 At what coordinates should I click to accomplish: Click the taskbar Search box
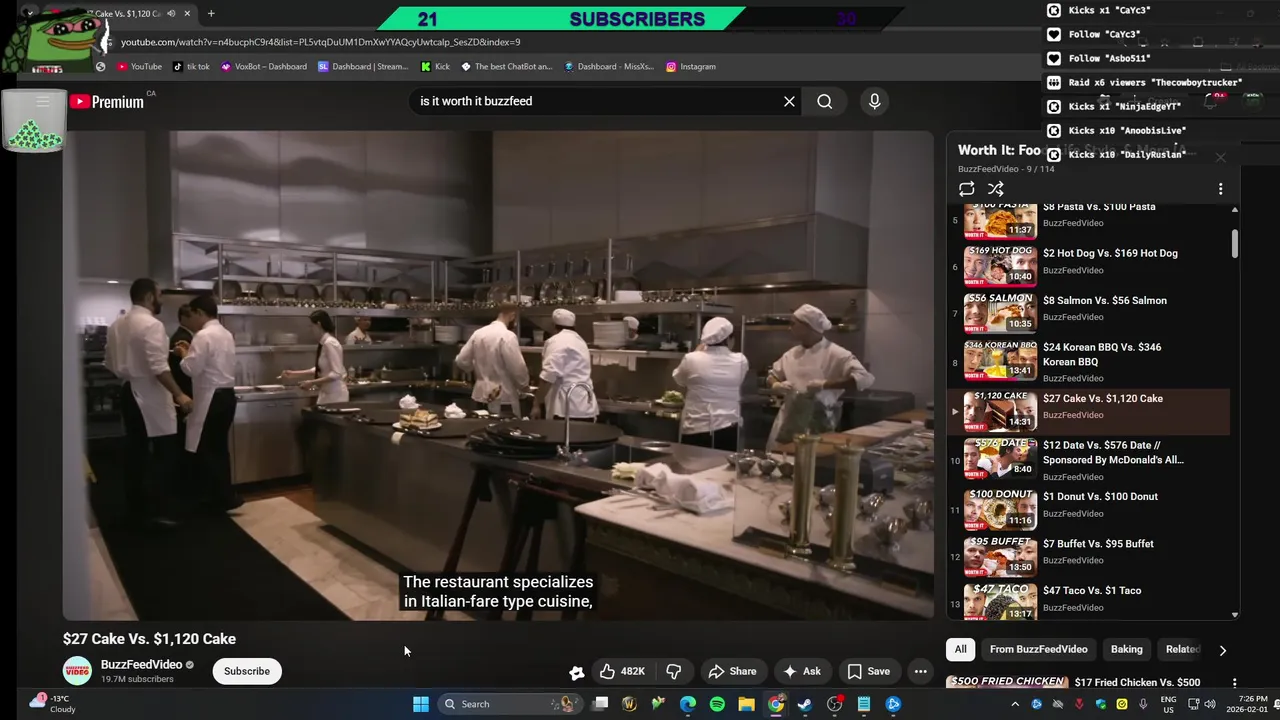click(510, 704)
